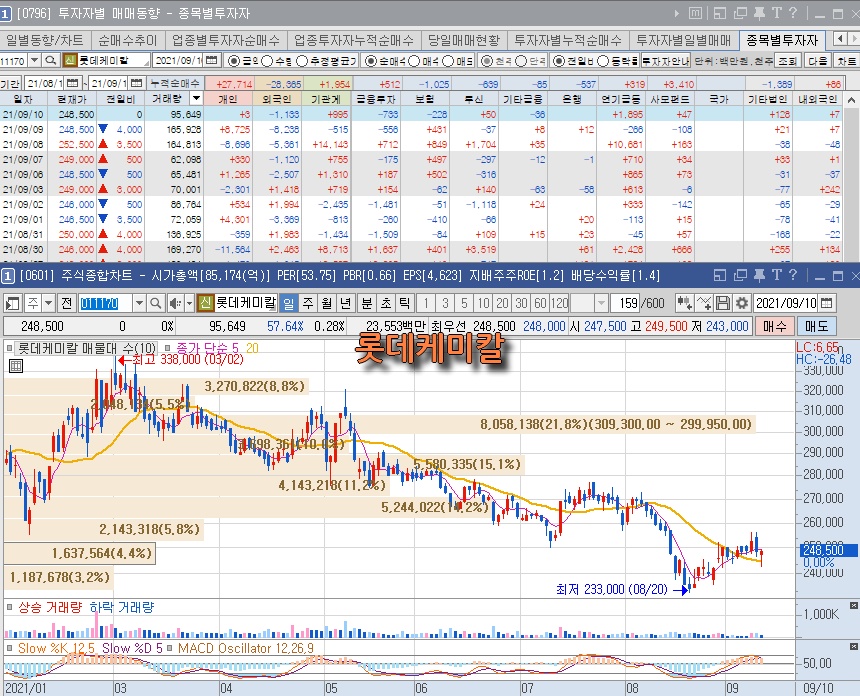
Task: Select the 매도 radio button
Action: [448, 61]
